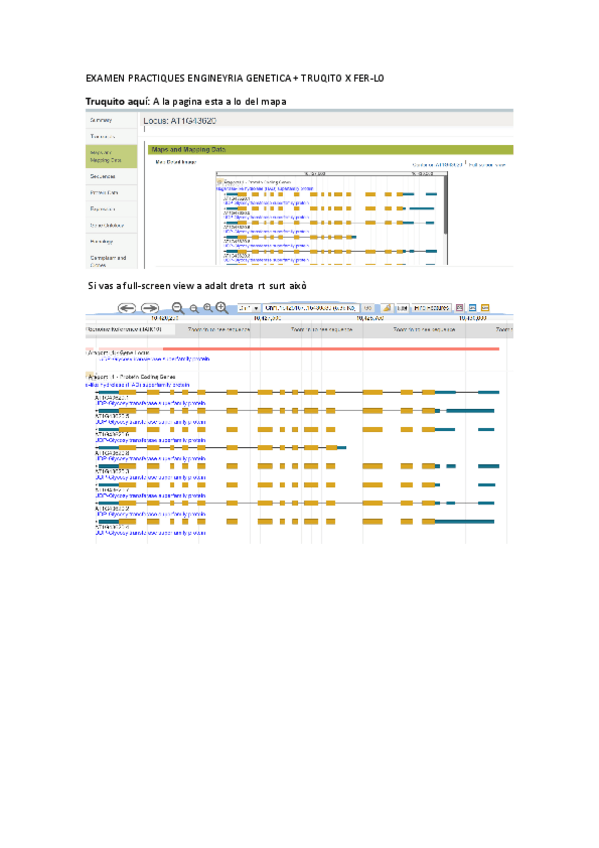Image resolution: width=599 pixels, height=848 pixels.
Task: Click the vertical scrollbar of embedded map
Action: pos(445,204)
